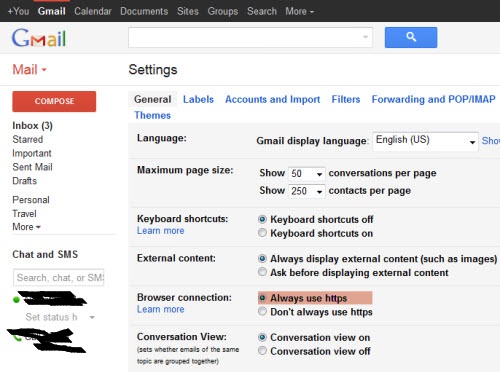Click the Search, chat, or SMS field

(x=59, y=277)
